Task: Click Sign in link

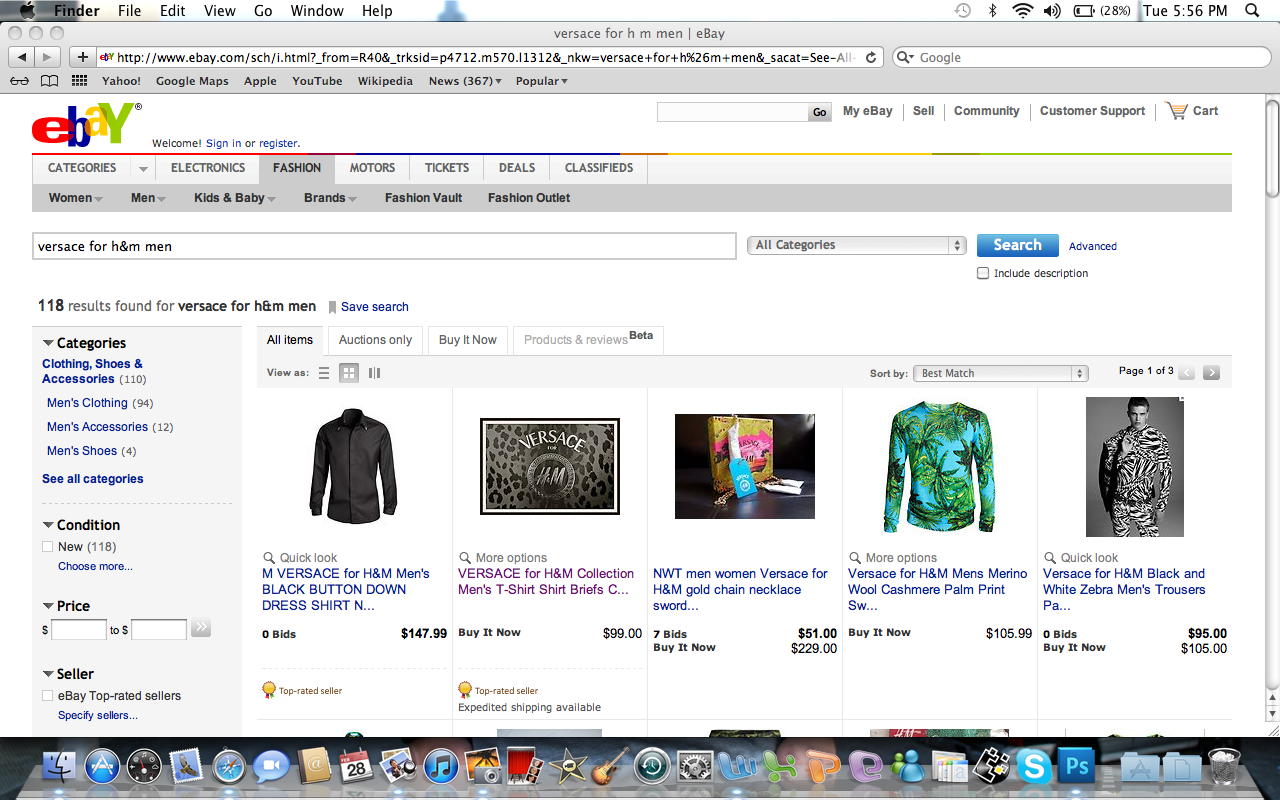Action: (224, 143)
